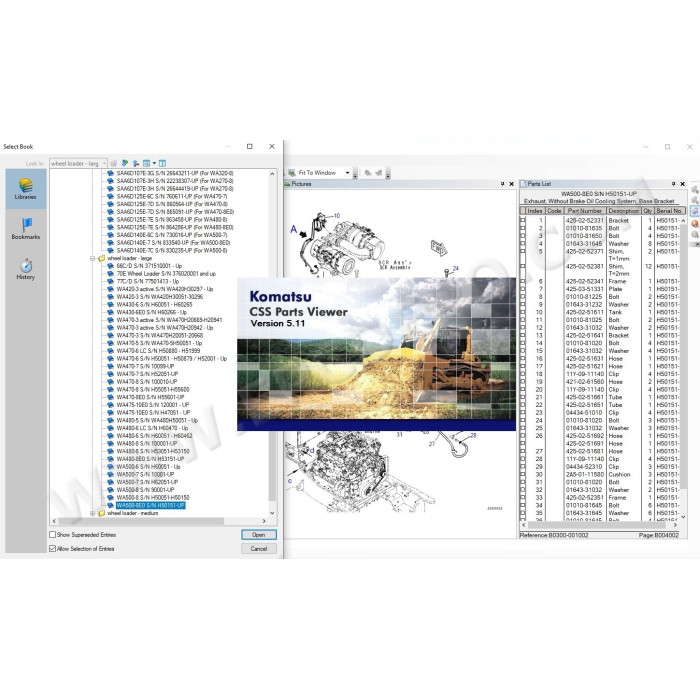This screenshot has width=700, height=700.
Task: Open the Look In combo box
Action: (78, 163)
